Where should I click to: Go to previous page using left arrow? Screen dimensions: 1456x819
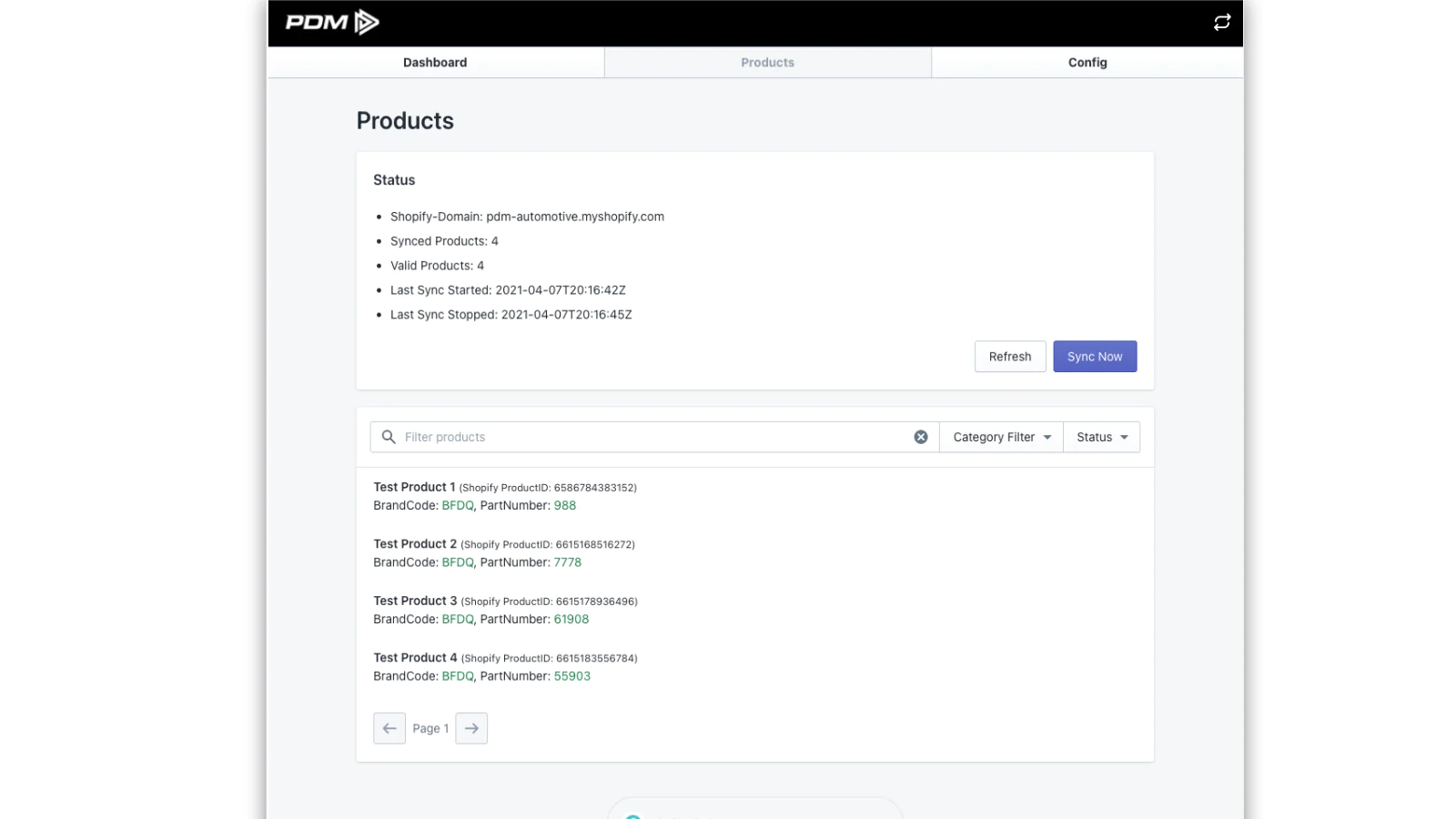coord(389,728)
